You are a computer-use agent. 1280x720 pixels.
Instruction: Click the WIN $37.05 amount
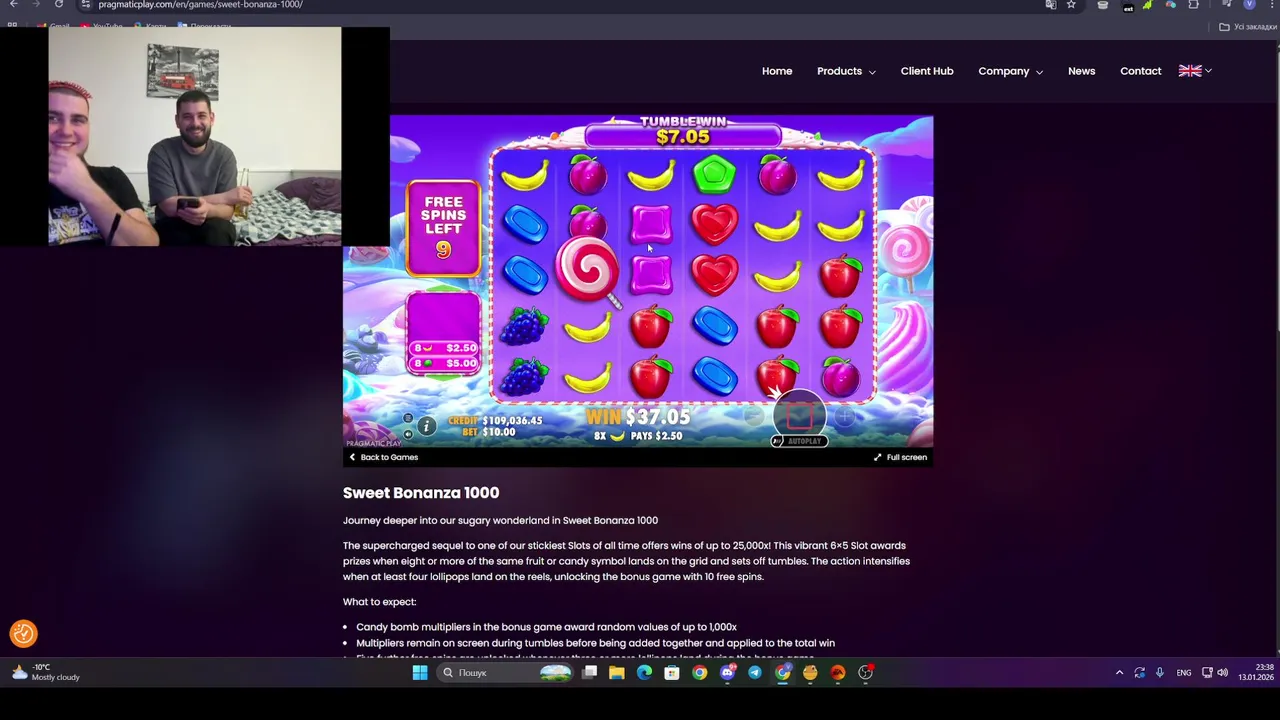[x=638, y=417]
